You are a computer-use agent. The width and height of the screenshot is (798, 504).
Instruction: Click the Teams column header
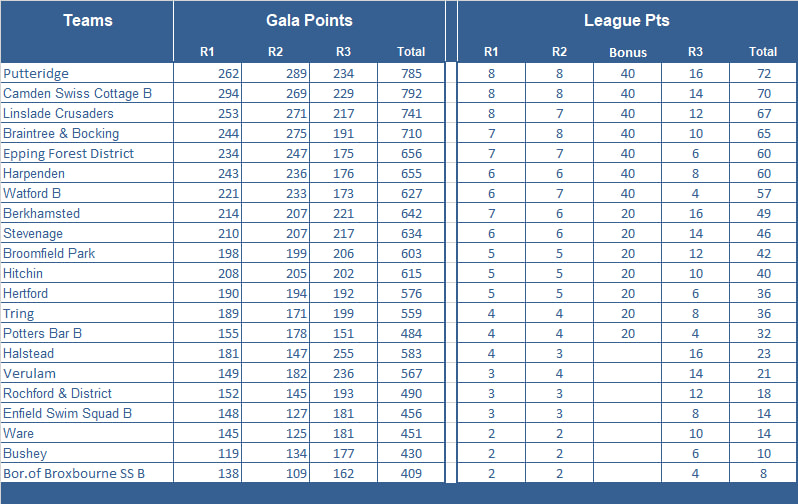click(x=88, y=20)
